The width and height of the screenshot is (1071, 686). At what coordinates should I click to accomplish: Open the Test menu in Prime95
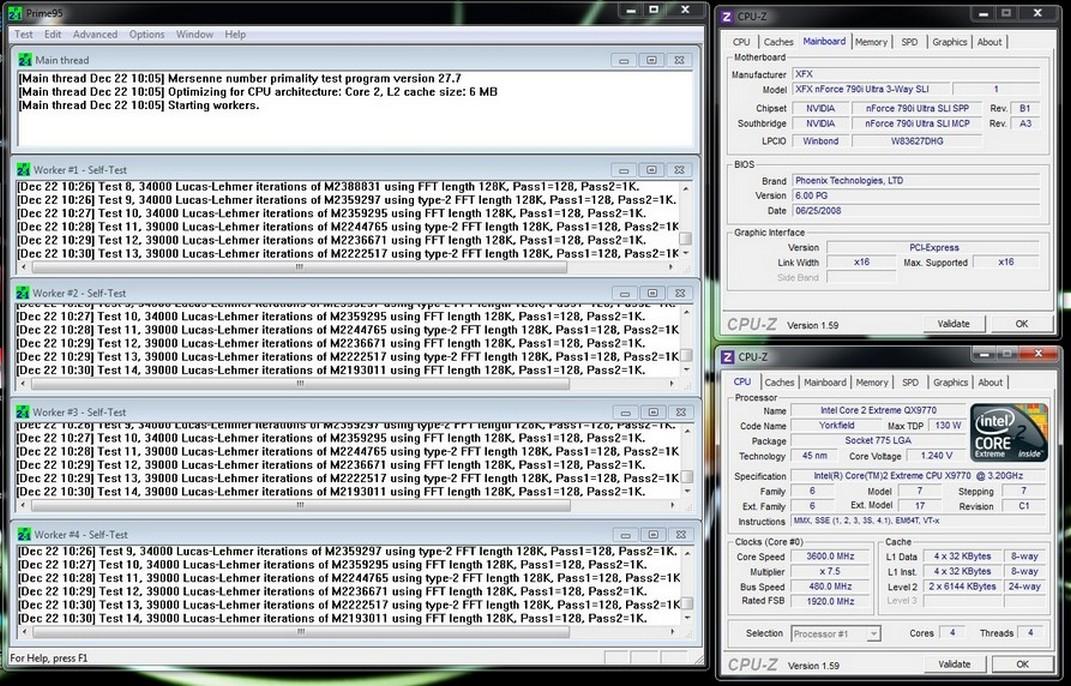(x=23, y=34)
